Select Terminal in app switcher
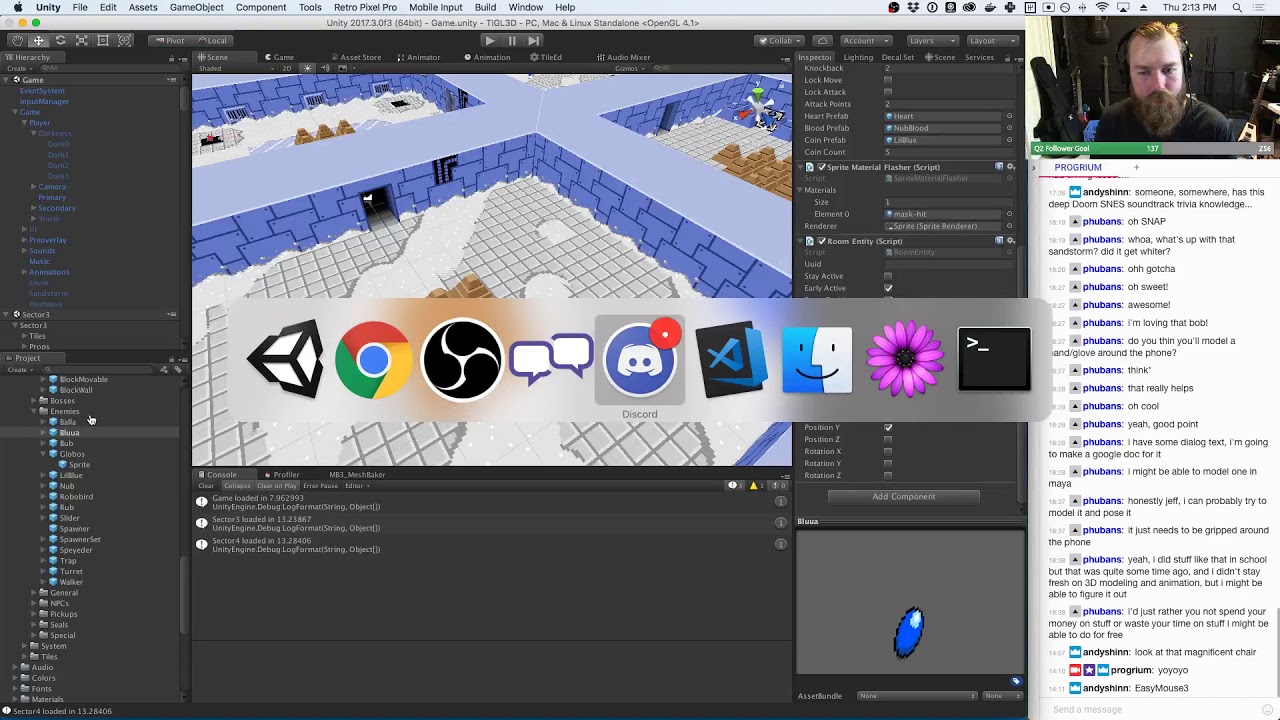The height and width of the screenshot is (720, 1280). pos(994,360)
